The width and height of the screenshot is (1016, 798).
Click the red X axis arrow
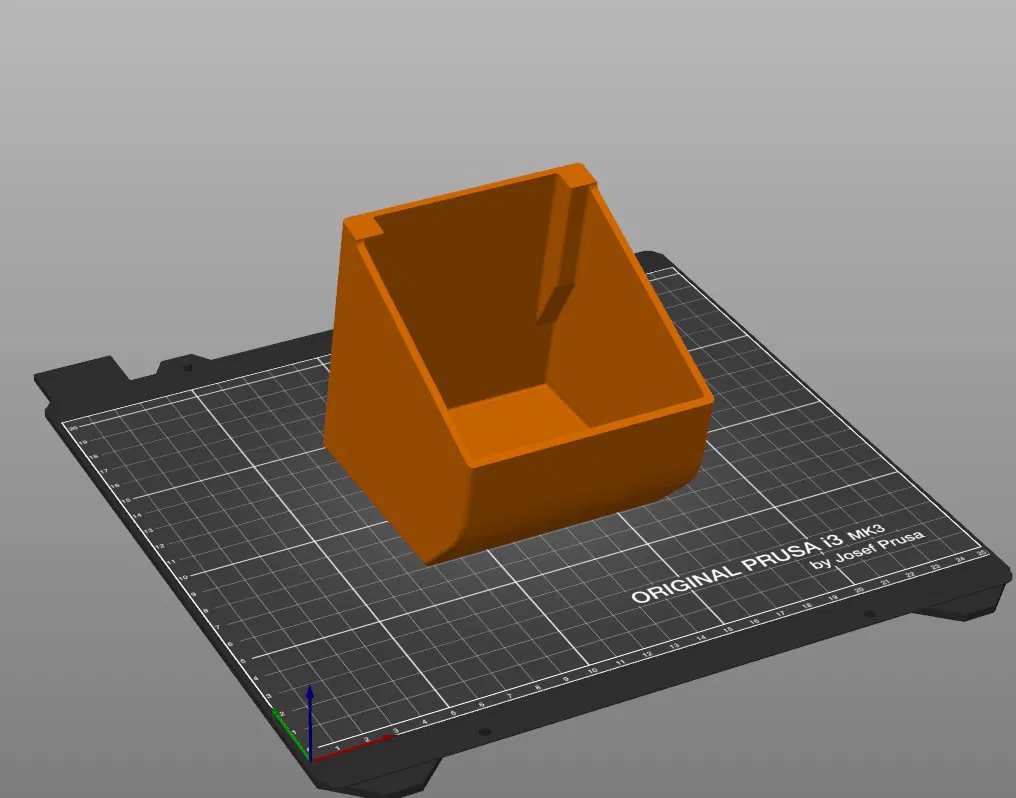coord(353,747)
